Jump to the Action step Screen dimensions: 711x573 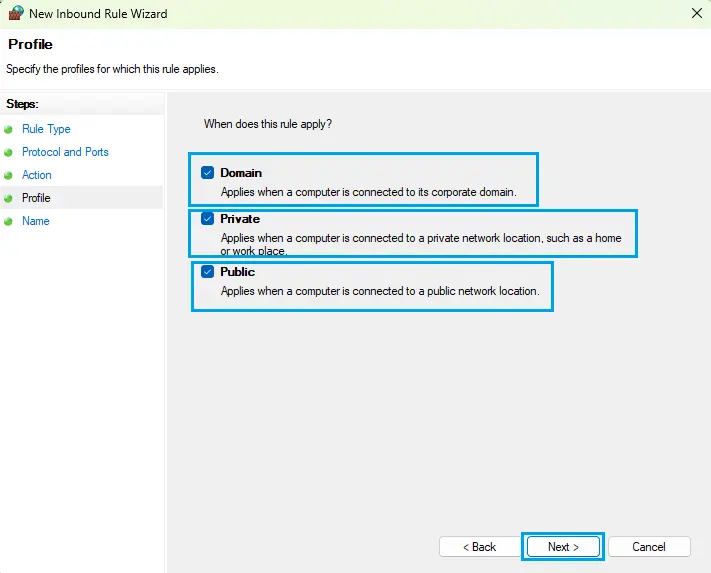click(37, 175)
